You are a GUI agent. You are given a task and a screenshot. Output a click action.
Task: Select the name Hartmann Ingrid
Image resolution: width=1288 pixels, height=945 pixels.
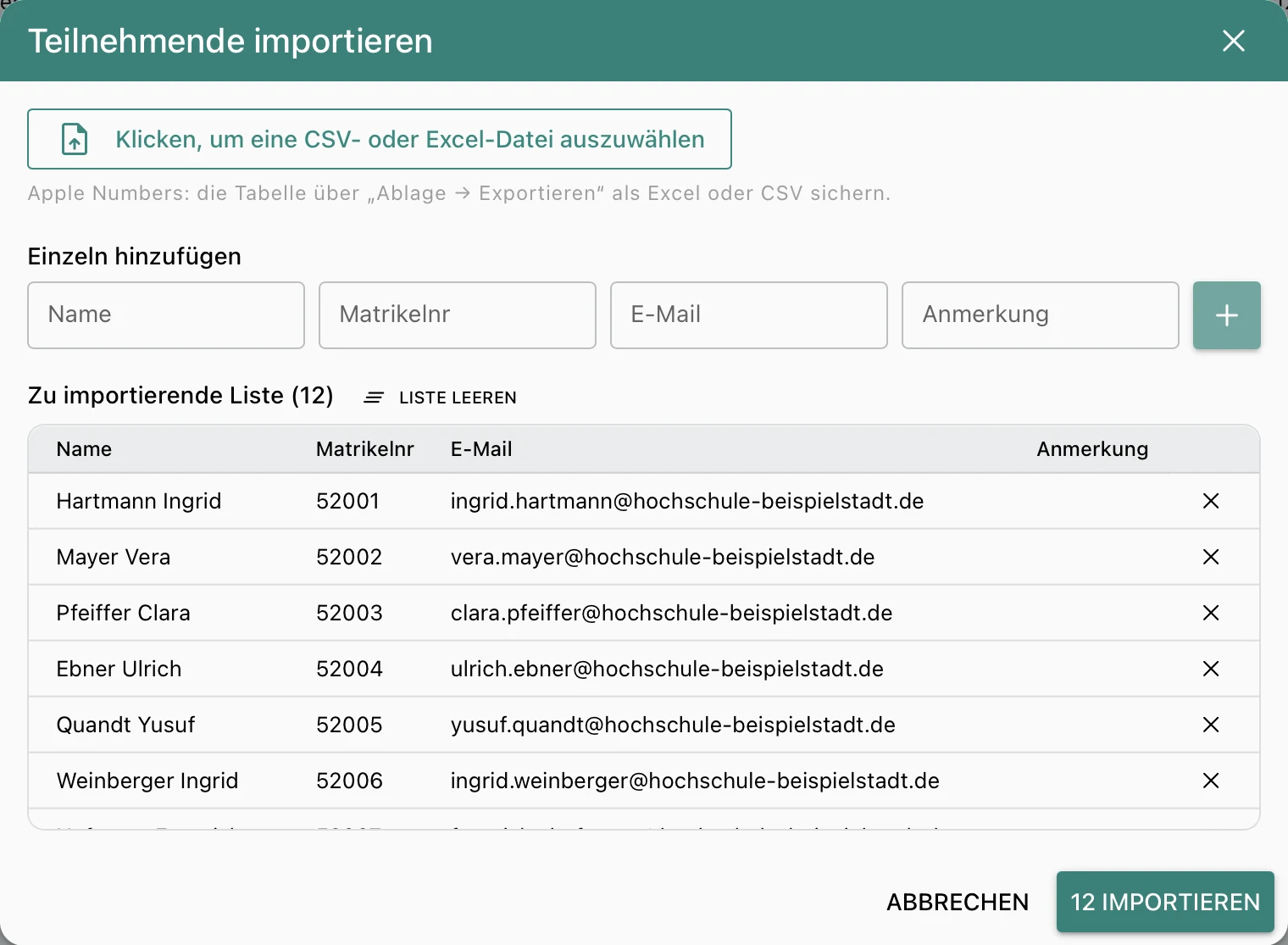pos(139,501)
